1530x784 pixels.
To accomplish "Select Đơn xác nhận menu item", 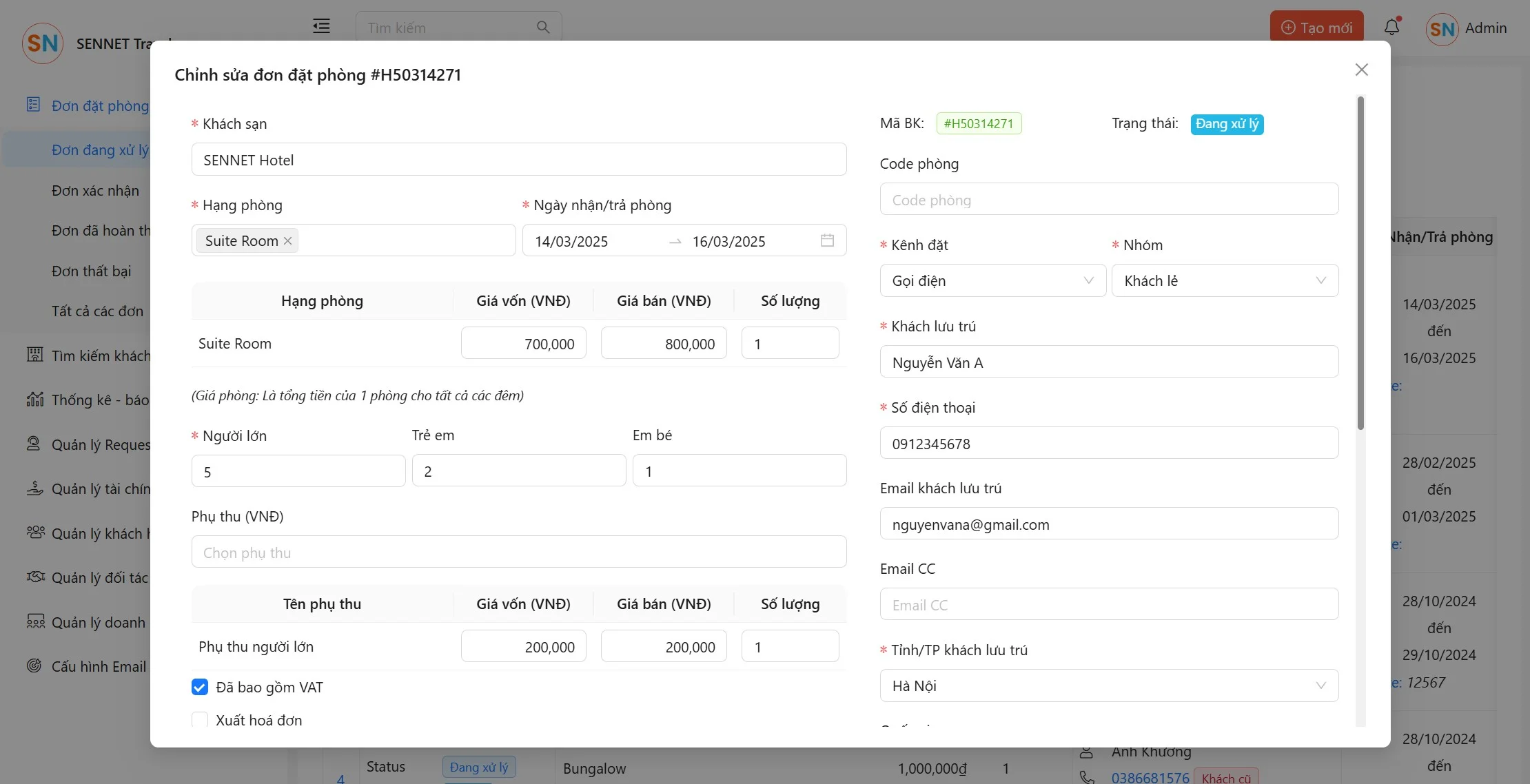I will (x=95, y=191).
